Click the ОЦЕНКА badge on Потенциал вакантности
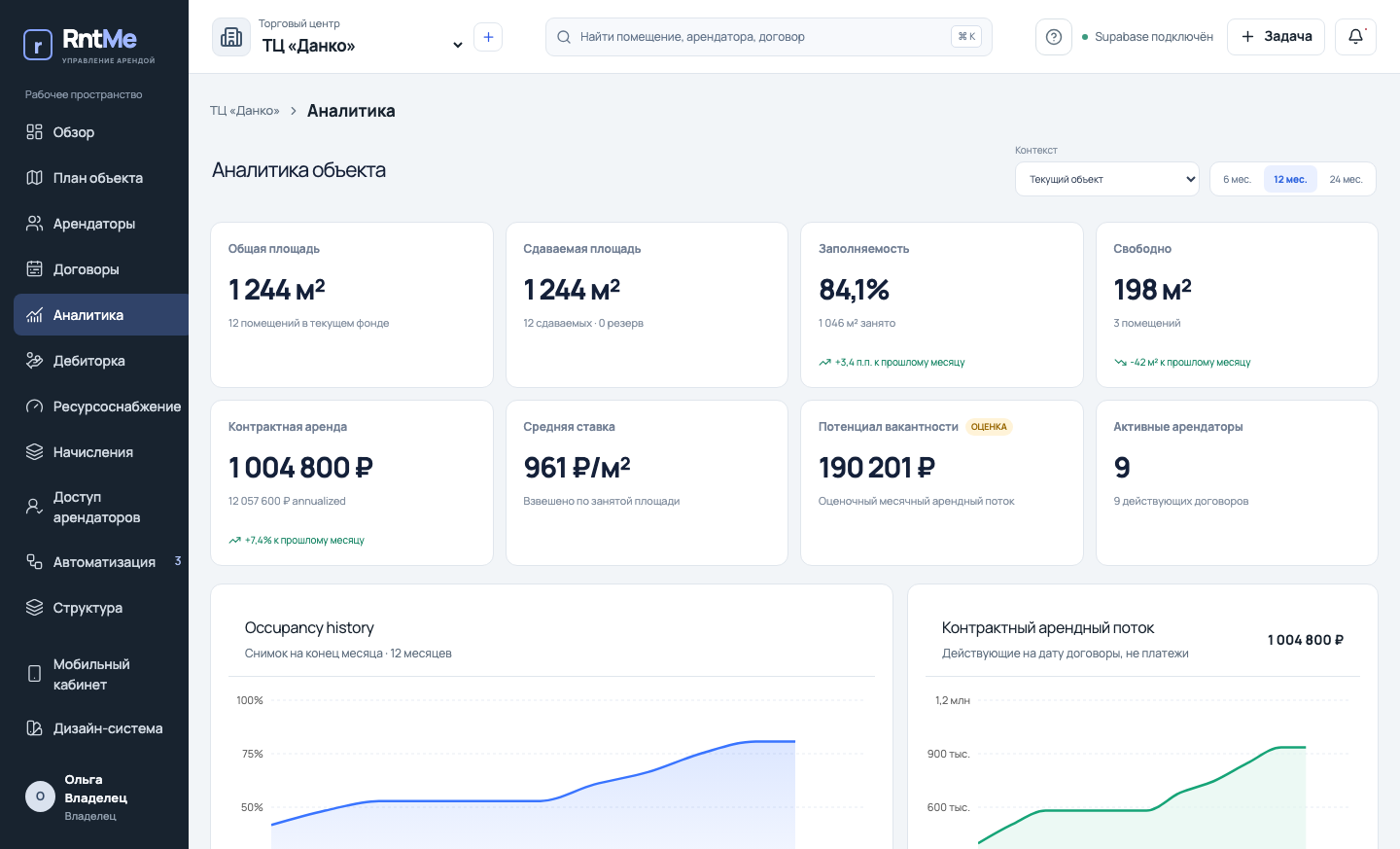The width and height of the screenshot is (1400, 849). click(989, 427)
